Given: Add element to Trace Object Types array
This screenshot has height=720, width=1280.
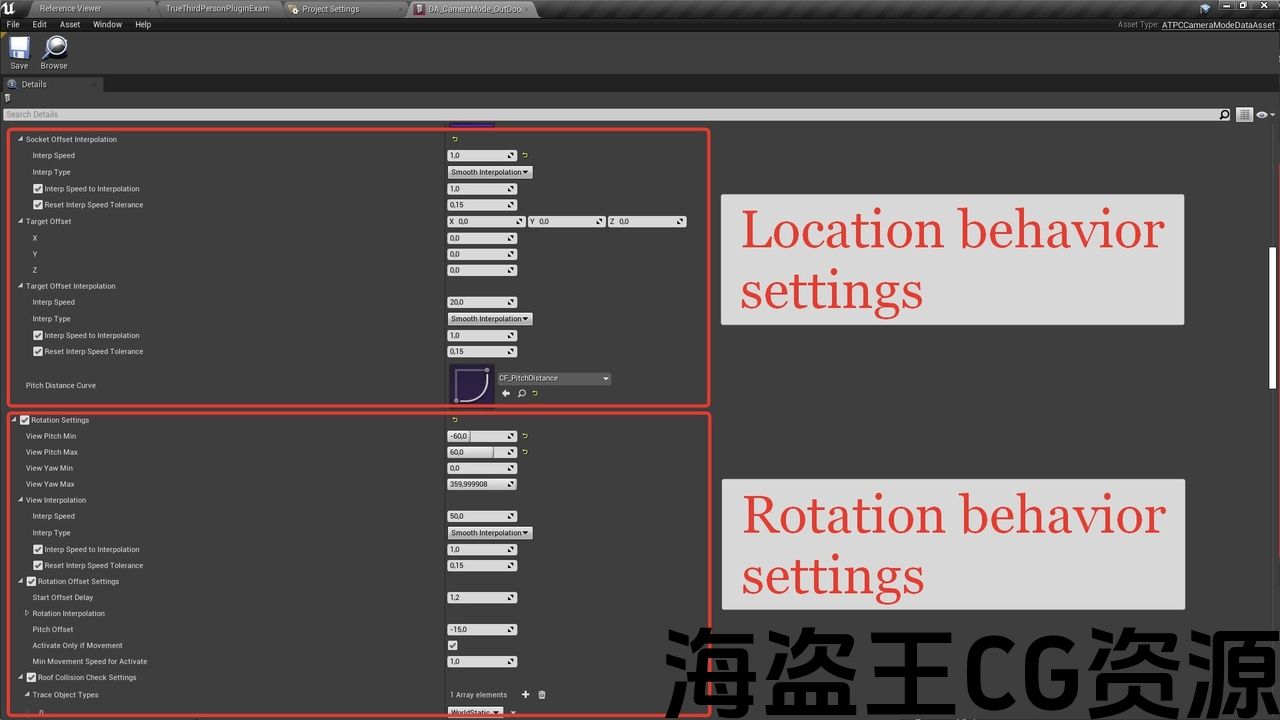Looking at the screenshot, I should [x=526, y=695].
